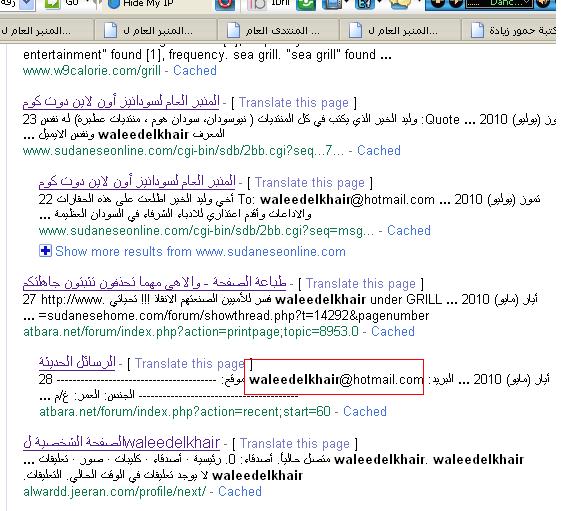This screenshot has height=511, width=576.
Task: Expand more results with the blue plus icon
Action: pyautogui.click(x=46, y=251)
